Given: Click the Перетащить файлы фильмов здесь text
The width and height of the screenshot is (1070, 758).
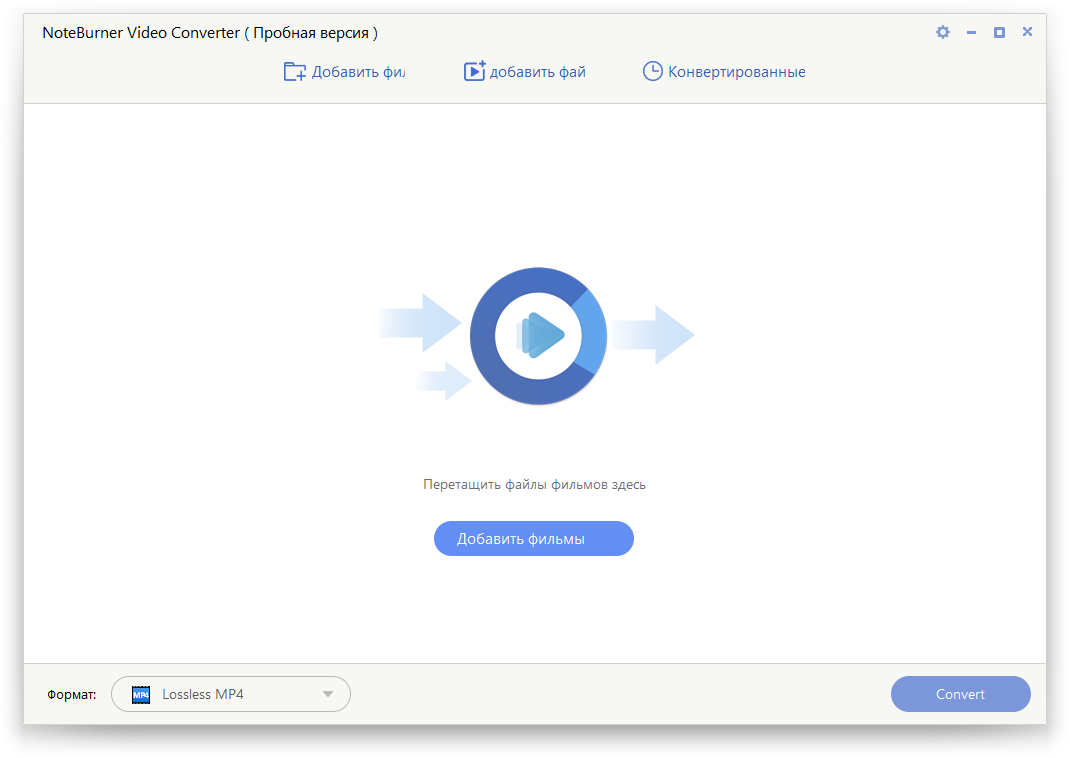Looking at the screenshot, I should coord(533,483).
